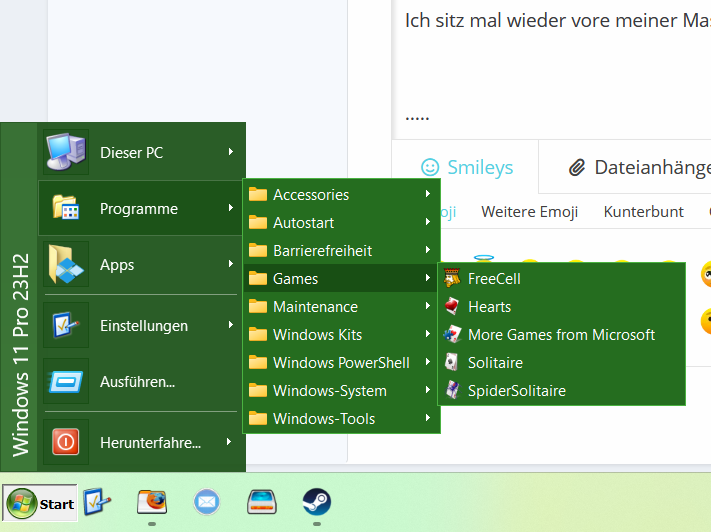
Task: Open the Apps menu entry
Action: [141, 264]
